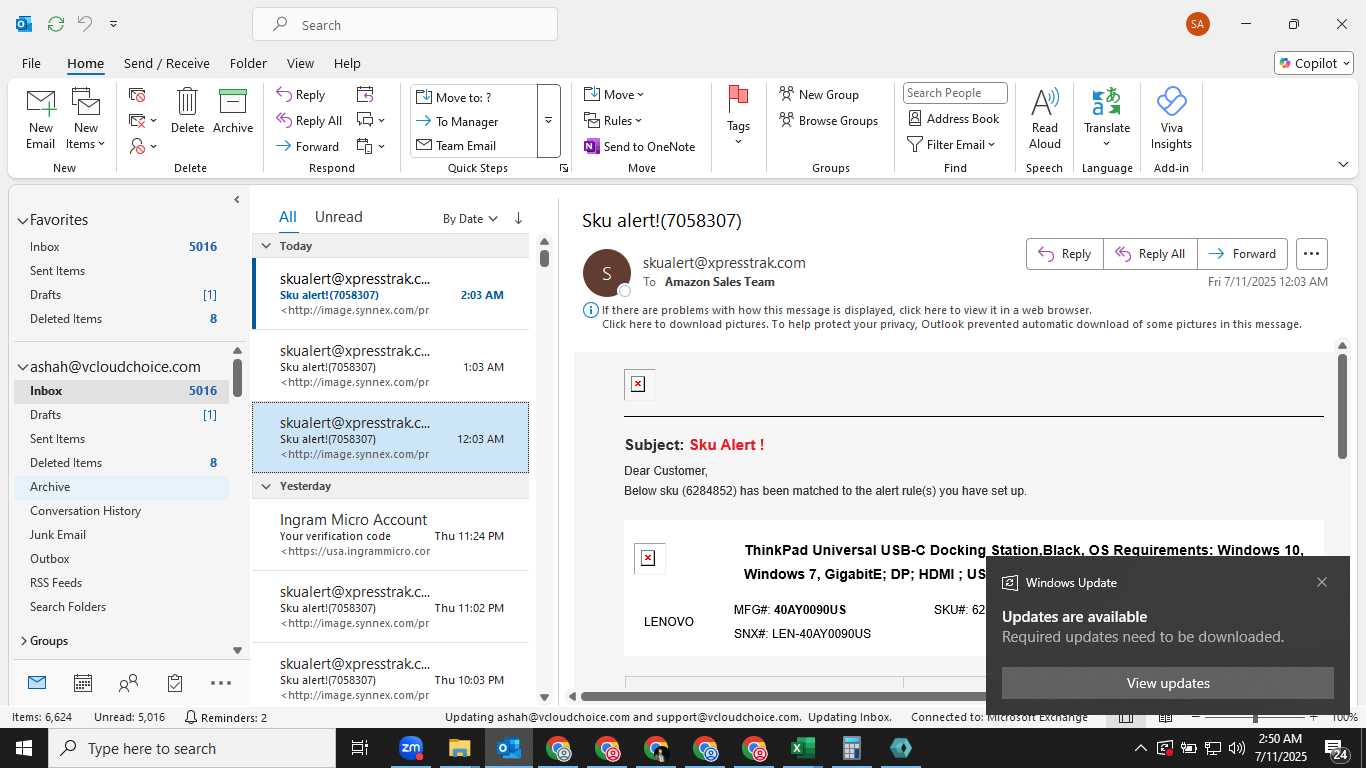This screenshot has height=768, width=1366.
Task: Launch Viva Insights add-in
Action: coord(1171,118)
